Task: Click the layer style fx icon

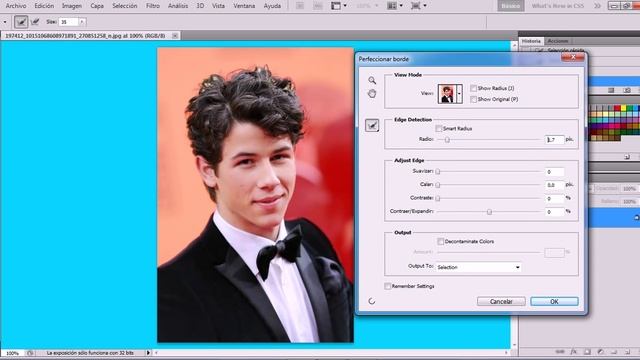Action: point(574,351)
